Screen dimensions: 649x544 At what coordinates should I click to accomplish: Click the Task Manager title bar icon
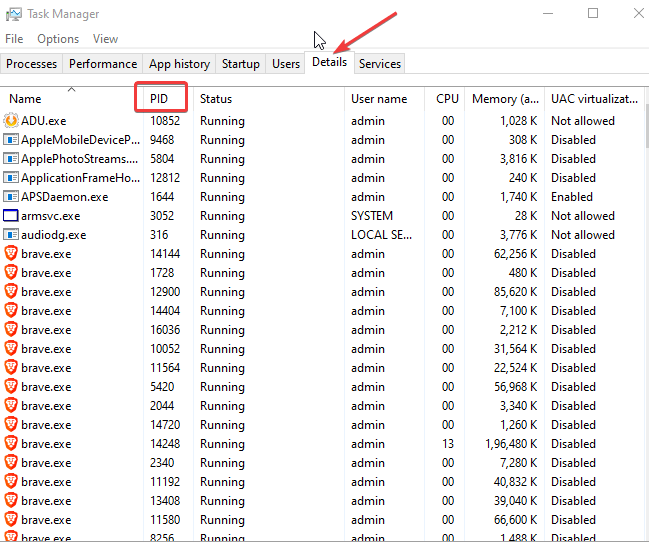[x=14, y=14]
